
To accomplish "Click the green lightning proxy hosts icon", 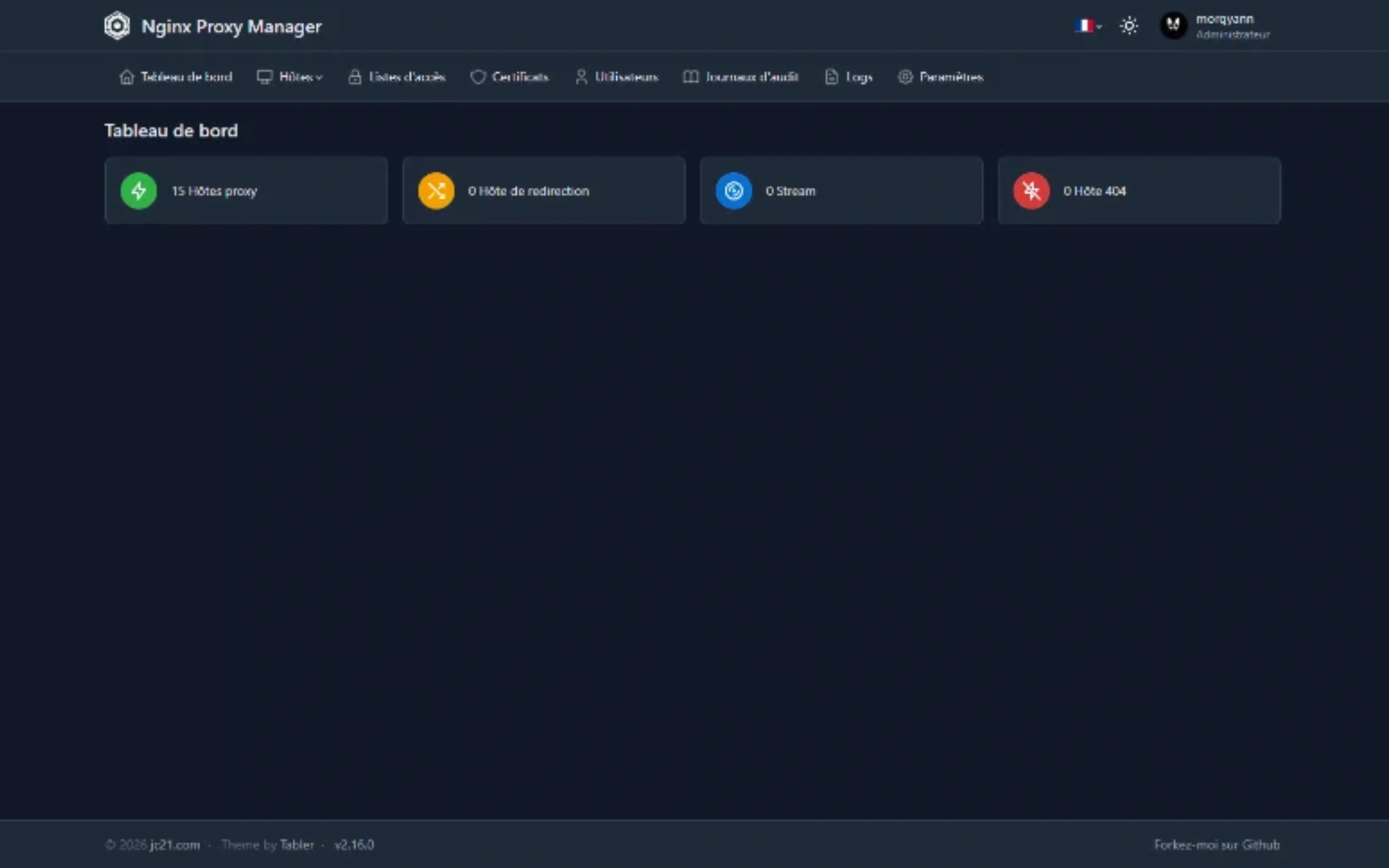I will (x=138, y=190).
